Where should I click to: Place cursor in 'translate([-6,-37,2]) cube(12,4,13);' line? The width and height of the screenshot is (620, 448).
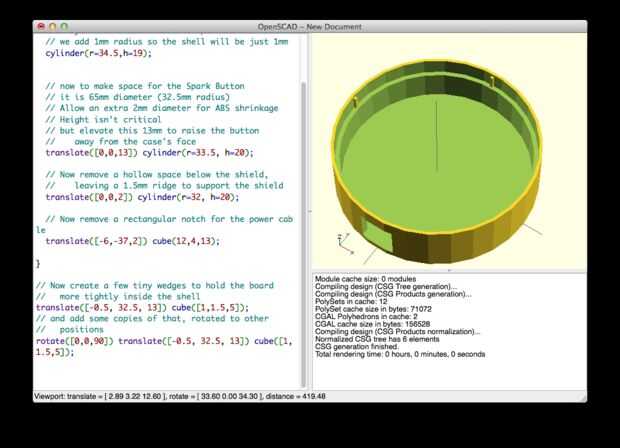pos(132,241)
